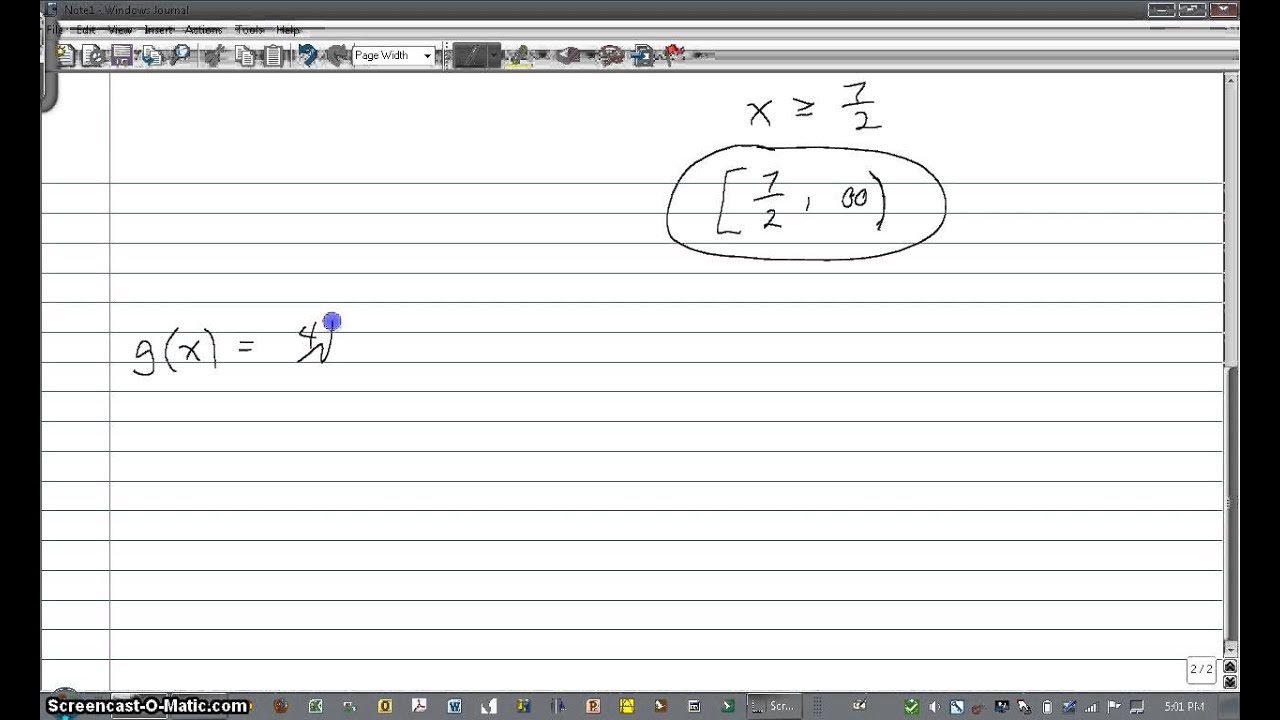The width and height of the screenshot is (1280, 720).
Task: Go to next page with double-arrow button
Action: coord(1230,681)
